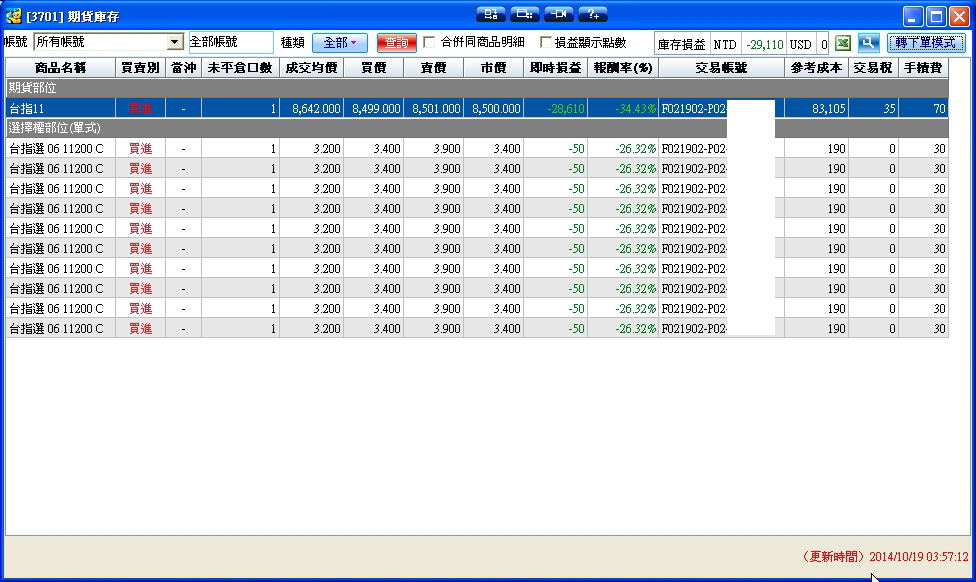Click the 買價 column header
Screen dimensions: 976x582
[x=373, y=68]
